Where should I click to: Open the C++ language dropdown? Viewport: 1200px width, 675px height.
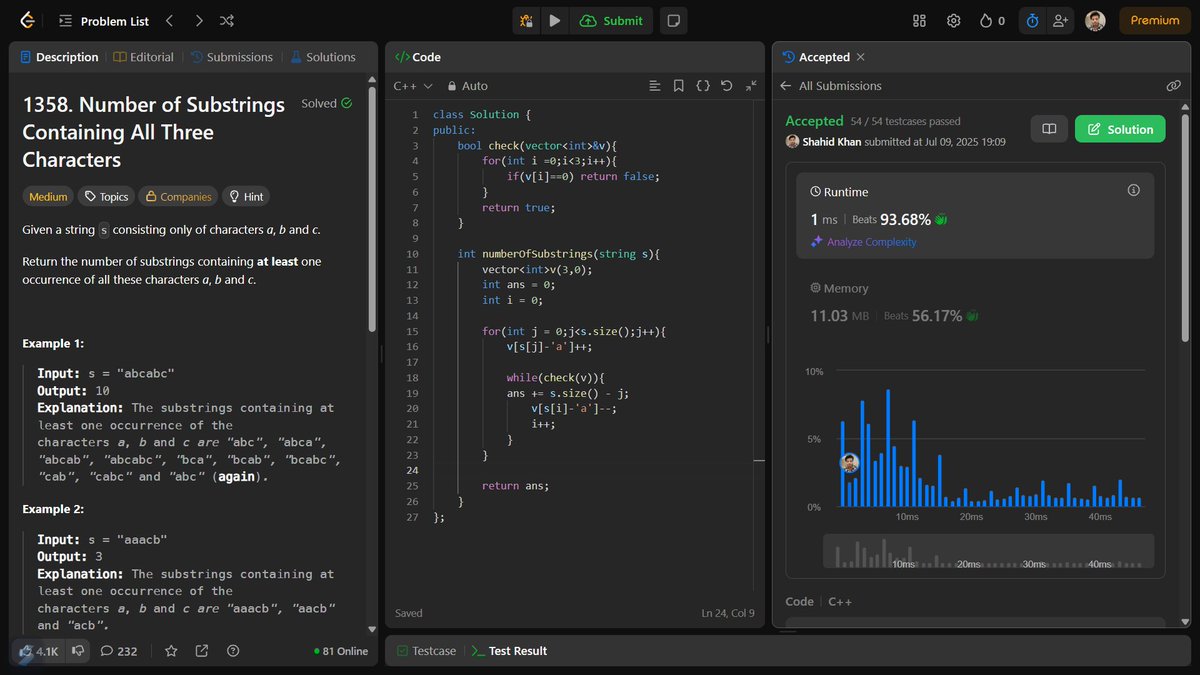pos(413,86)
